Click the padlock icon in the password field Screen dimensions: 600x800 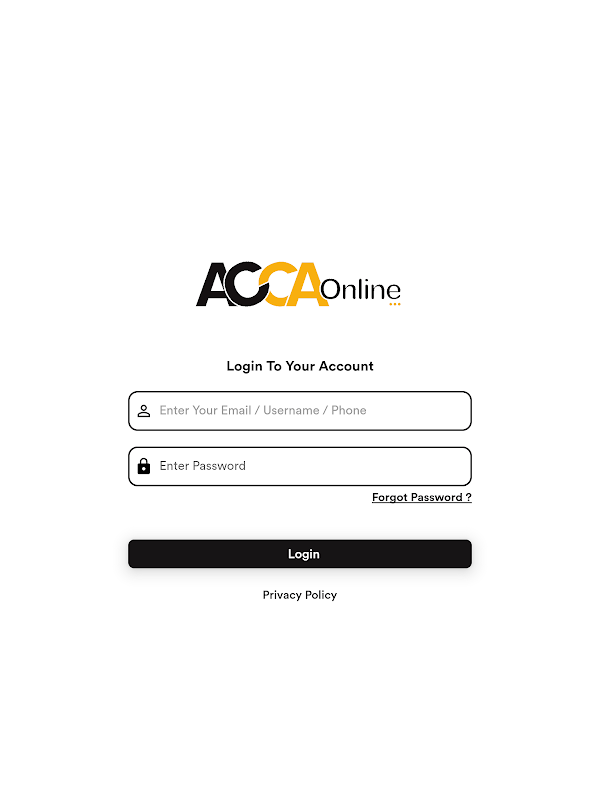(x=144, y=466)
